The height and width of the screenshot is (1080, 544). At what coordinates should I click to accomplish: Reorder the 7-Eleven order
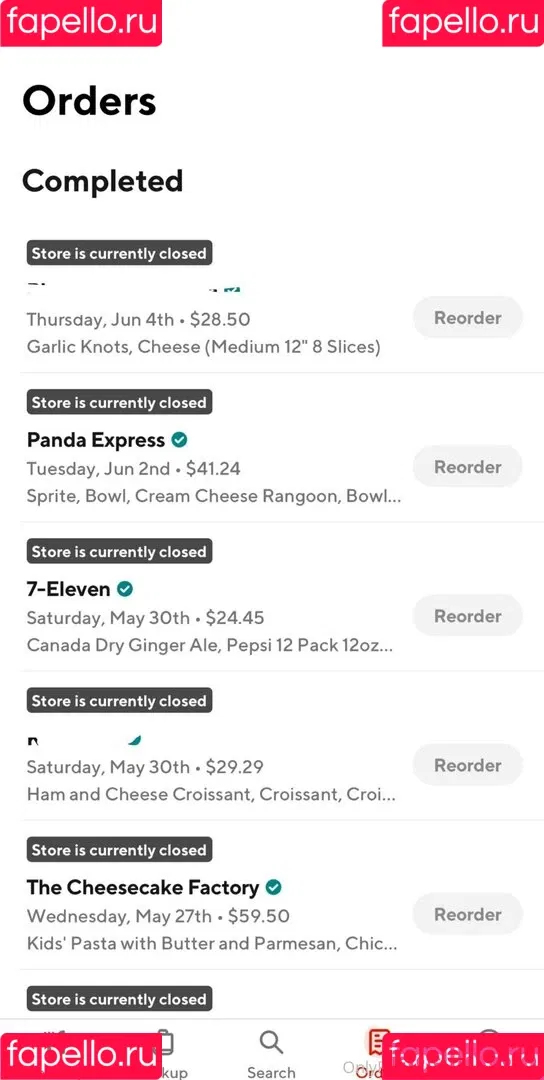click(468, 616)
